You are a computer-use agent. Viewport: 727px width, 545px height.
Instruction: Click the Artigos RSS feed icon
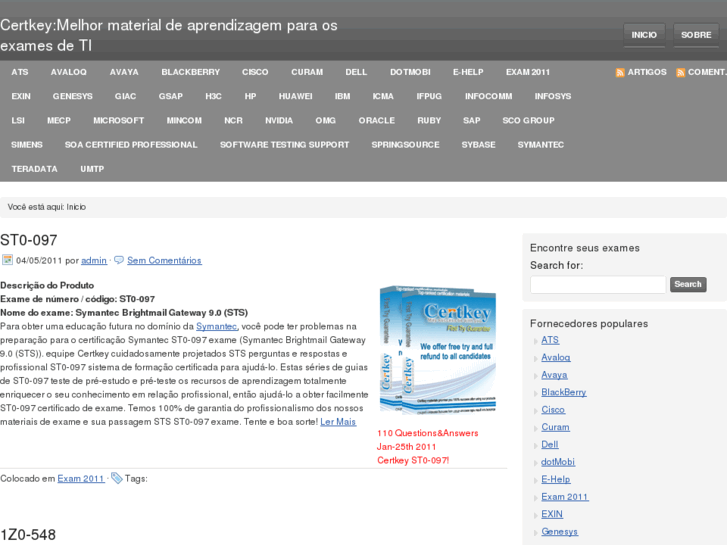click(x=620, y=73)
